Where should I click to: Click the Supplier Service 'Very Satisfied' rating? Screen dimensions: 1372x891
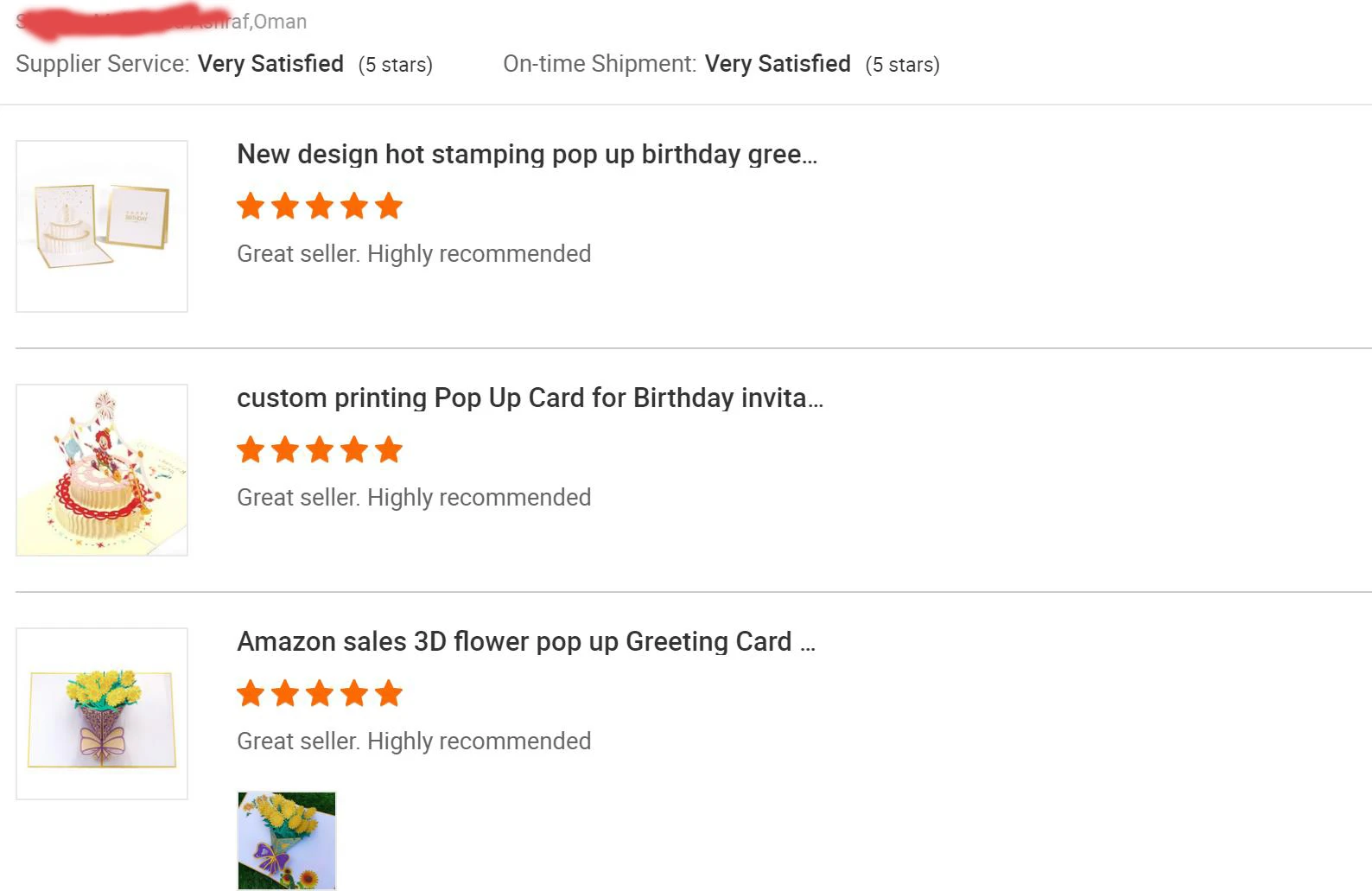coord(270,64)
